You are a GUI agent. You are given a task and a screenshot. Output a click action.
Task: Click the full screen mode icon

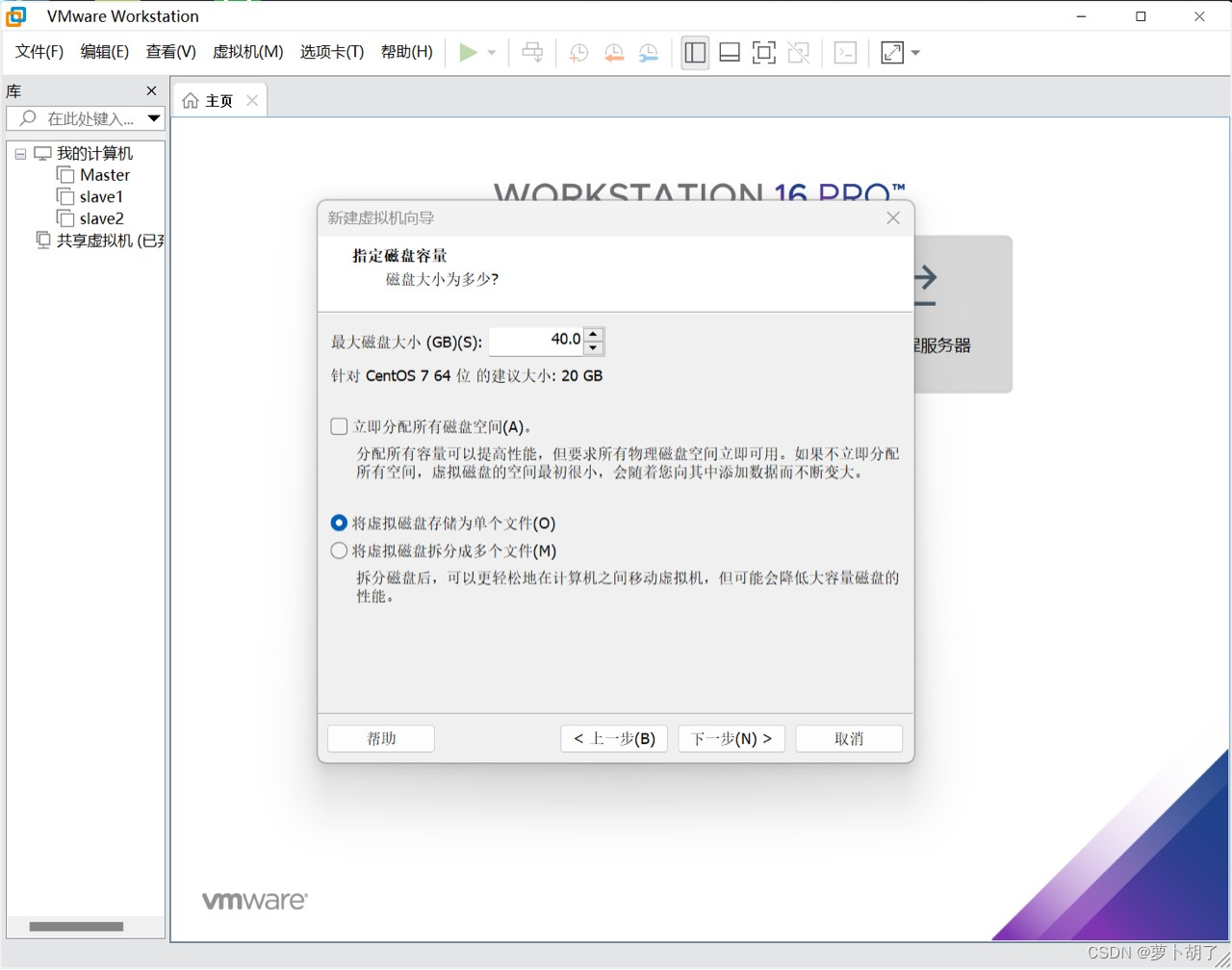tap(764, 53)
